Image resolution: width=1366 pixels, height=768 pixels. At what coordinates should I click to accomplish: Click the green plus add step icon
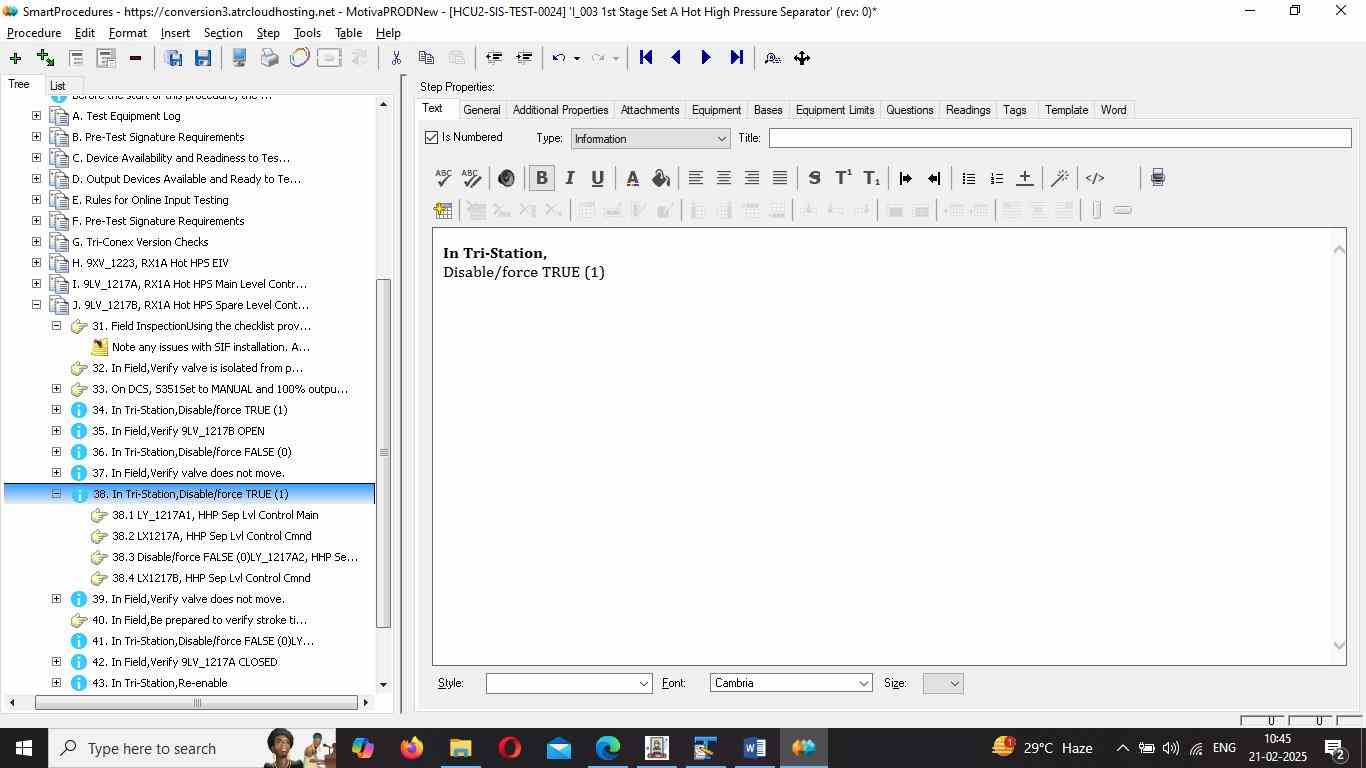(x=15, y=58)
